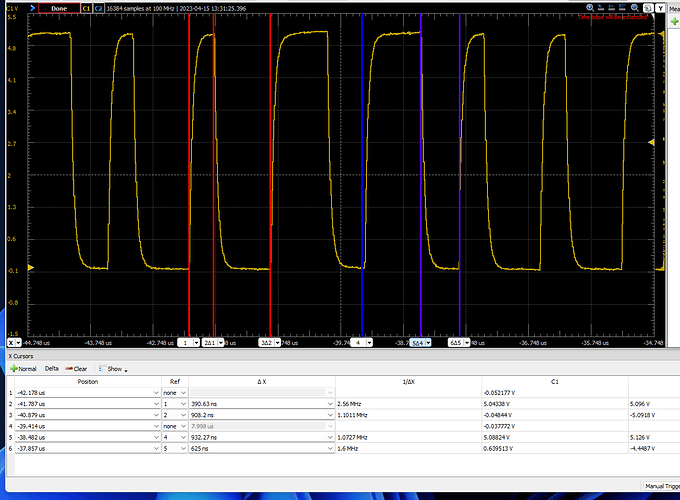Click ΔX field 932.27 ns

click(x=262, y=438)
